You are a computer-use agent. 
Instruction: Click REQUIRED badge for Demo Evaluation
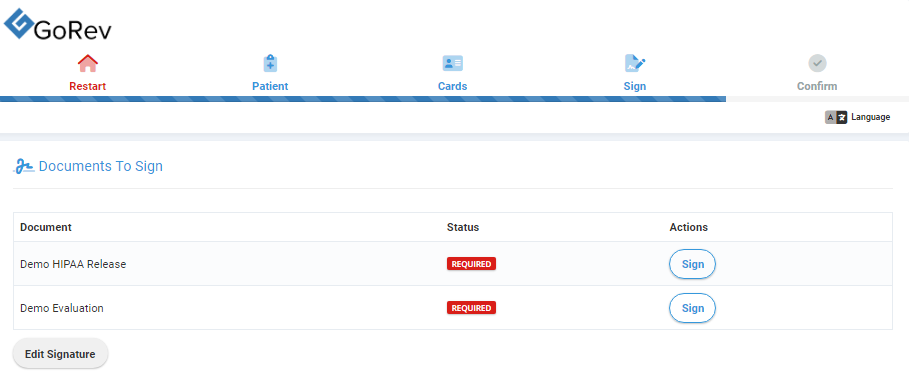click(471, 308)
